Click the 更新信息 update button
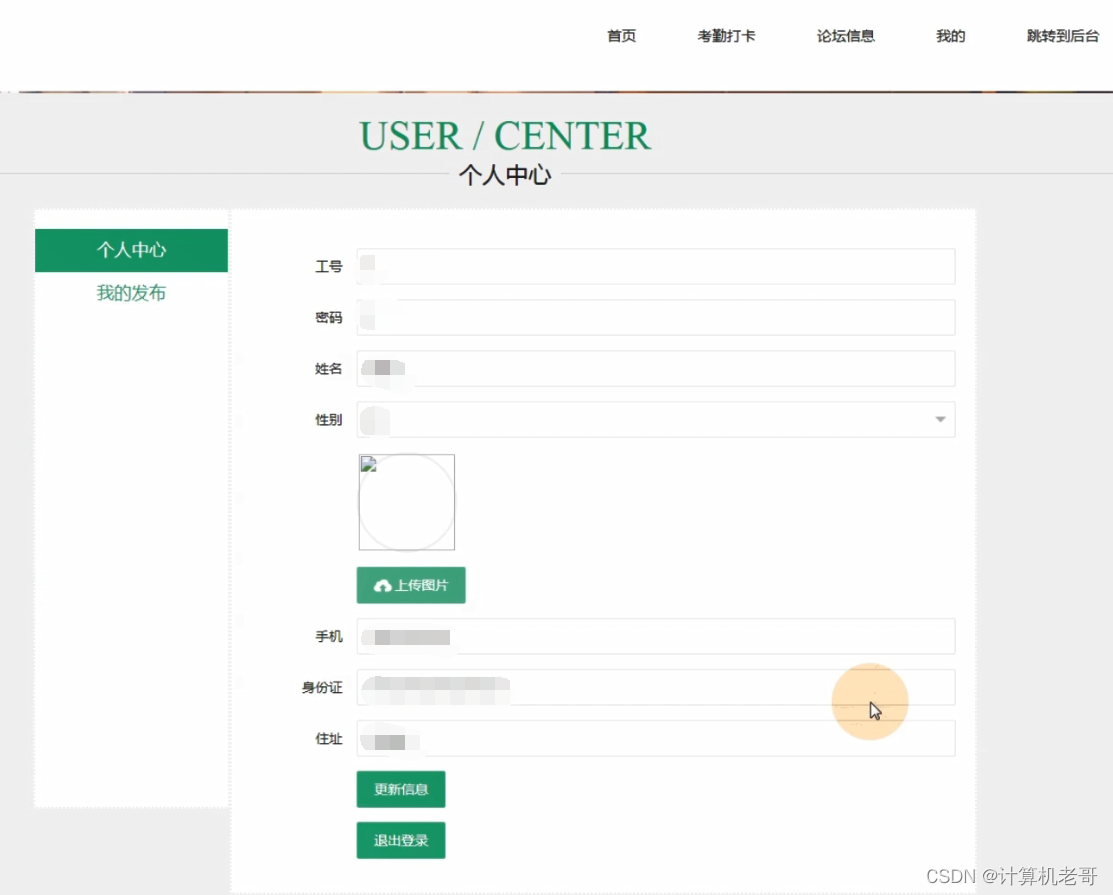Screen dimensions: 1113x895 pyautogui.click(x=400, y=789)
